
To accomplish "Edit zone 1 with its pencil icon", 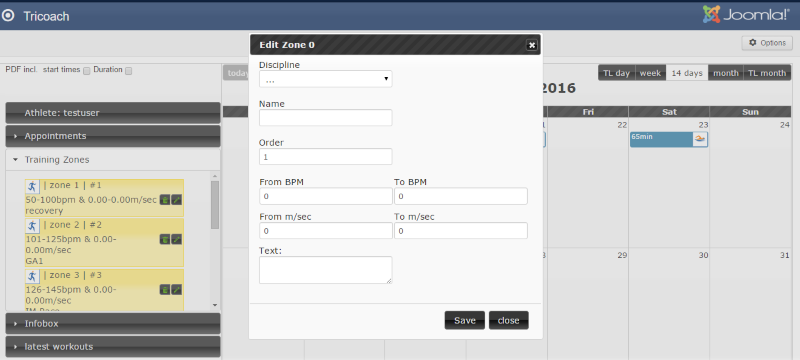I will (177, 199).
